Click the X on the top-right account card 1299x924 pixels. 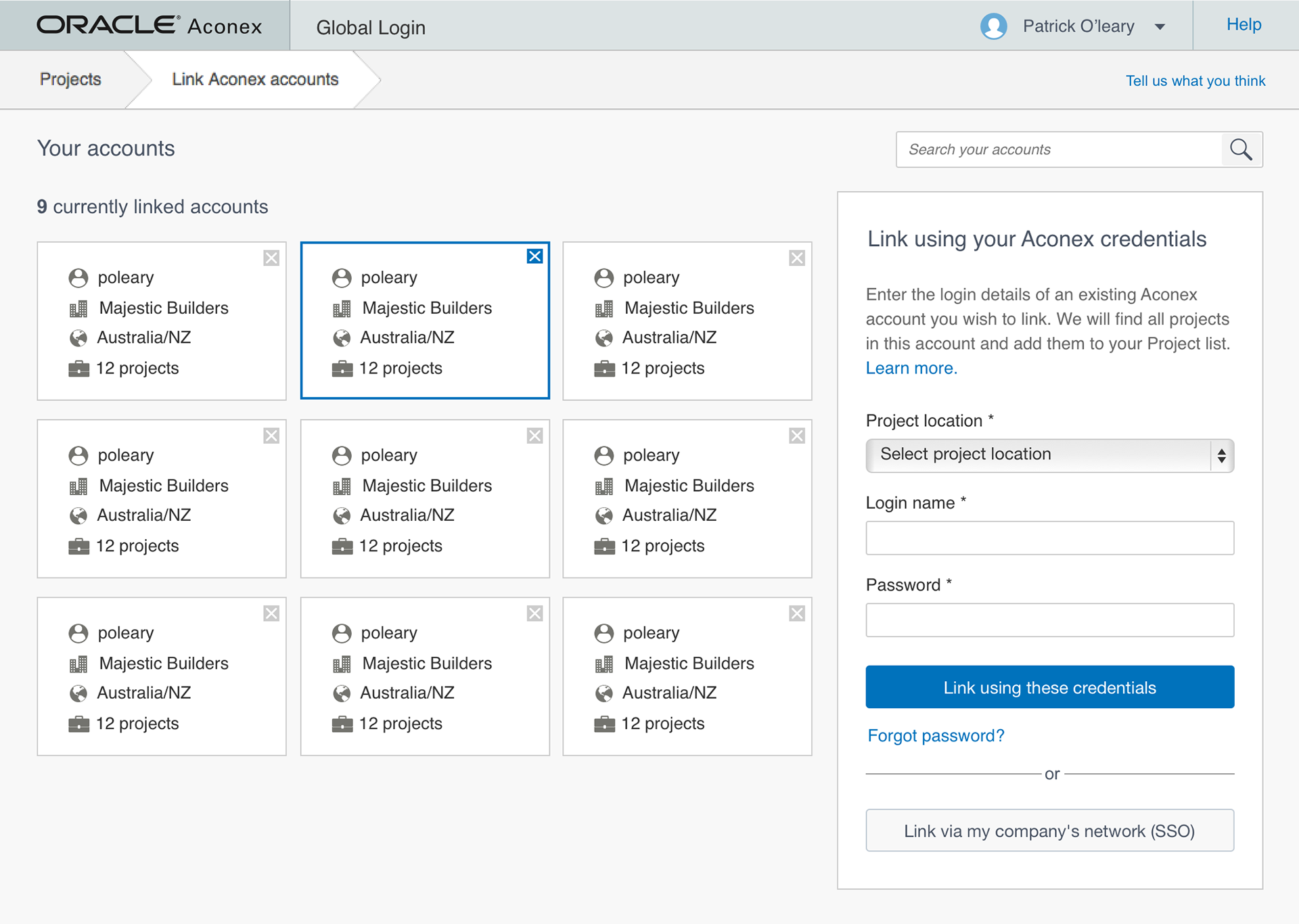pyautogui.click(x=796, y=258)
